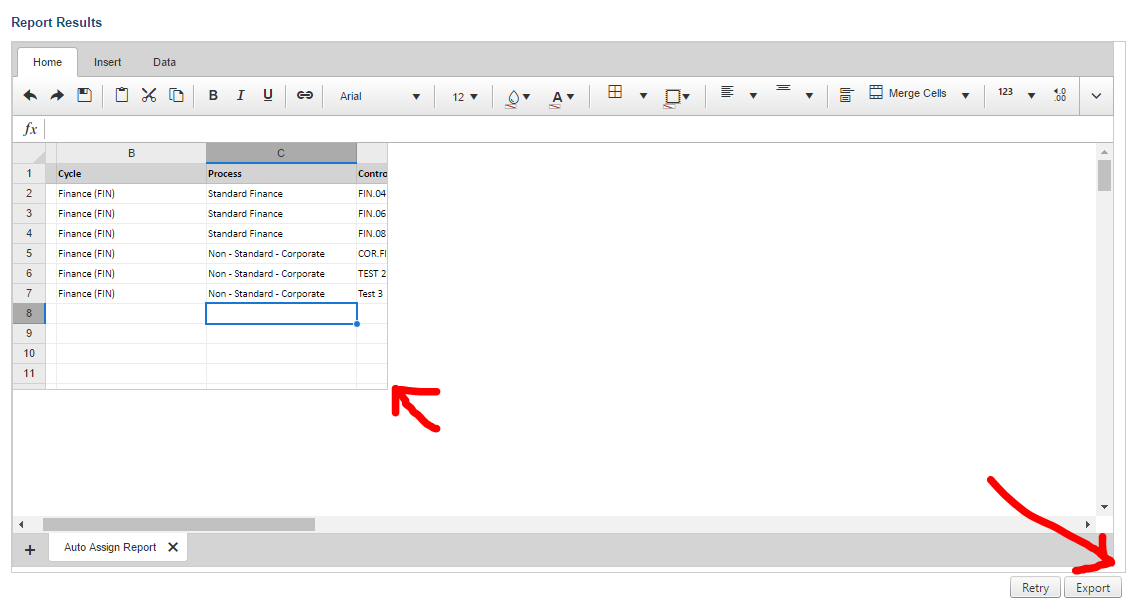Click the Redo arrow icon
1137x616 pixels.
click(x=57, y=95)
